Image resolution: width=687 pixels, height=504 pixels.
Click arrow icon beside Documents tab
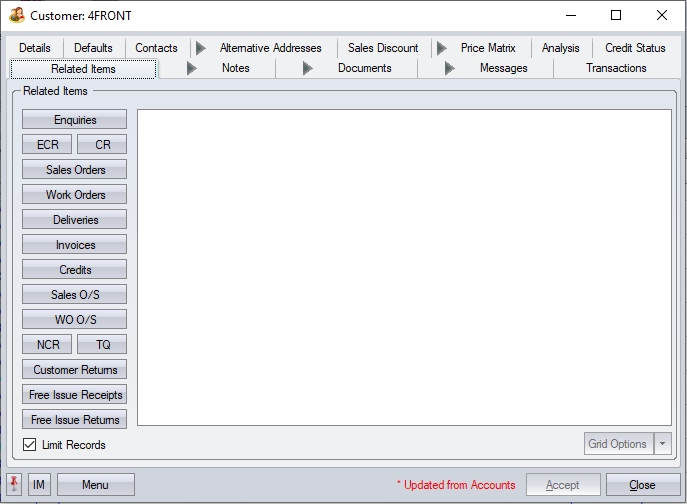coord(308,68)
